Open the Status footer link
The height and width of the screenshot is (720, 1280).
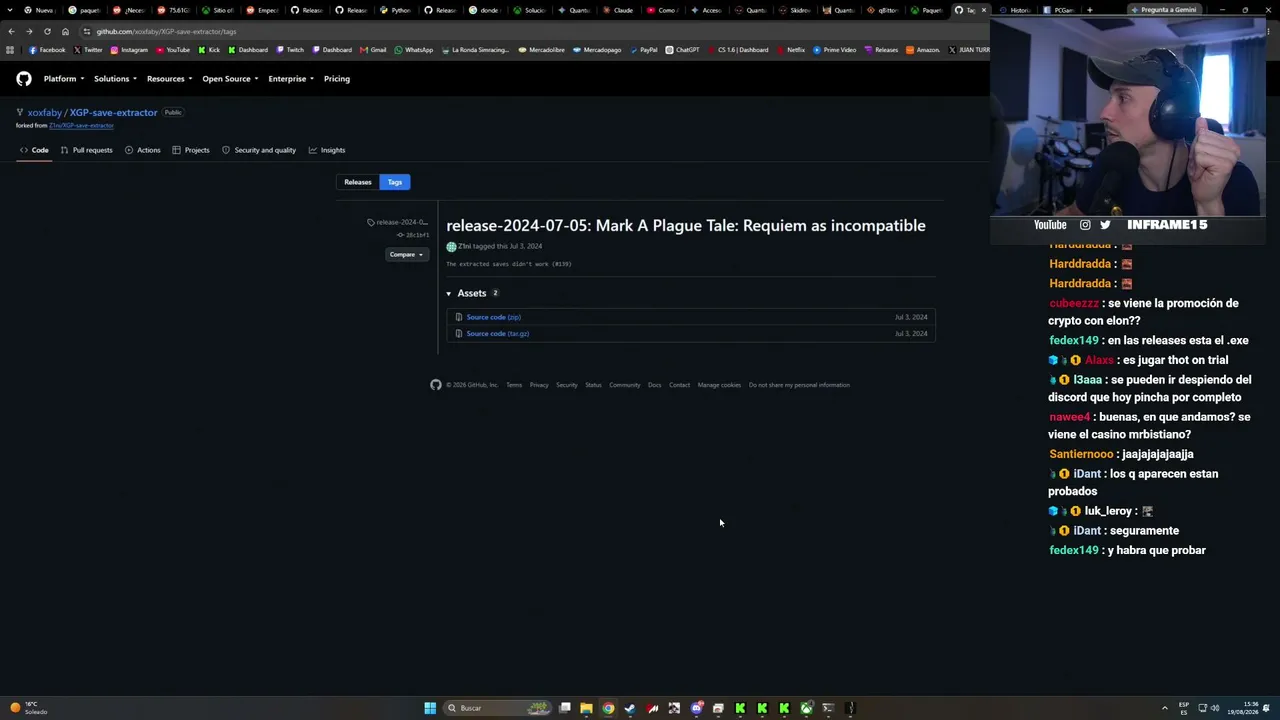(x=593, y=385)
